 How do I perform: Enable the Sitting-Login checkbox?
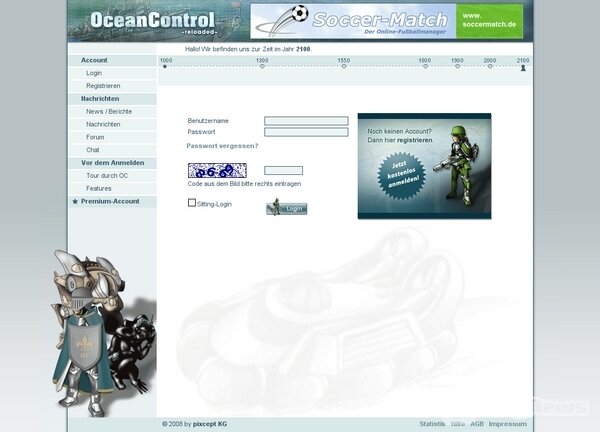pyautogui.click(x=192, y=203)
